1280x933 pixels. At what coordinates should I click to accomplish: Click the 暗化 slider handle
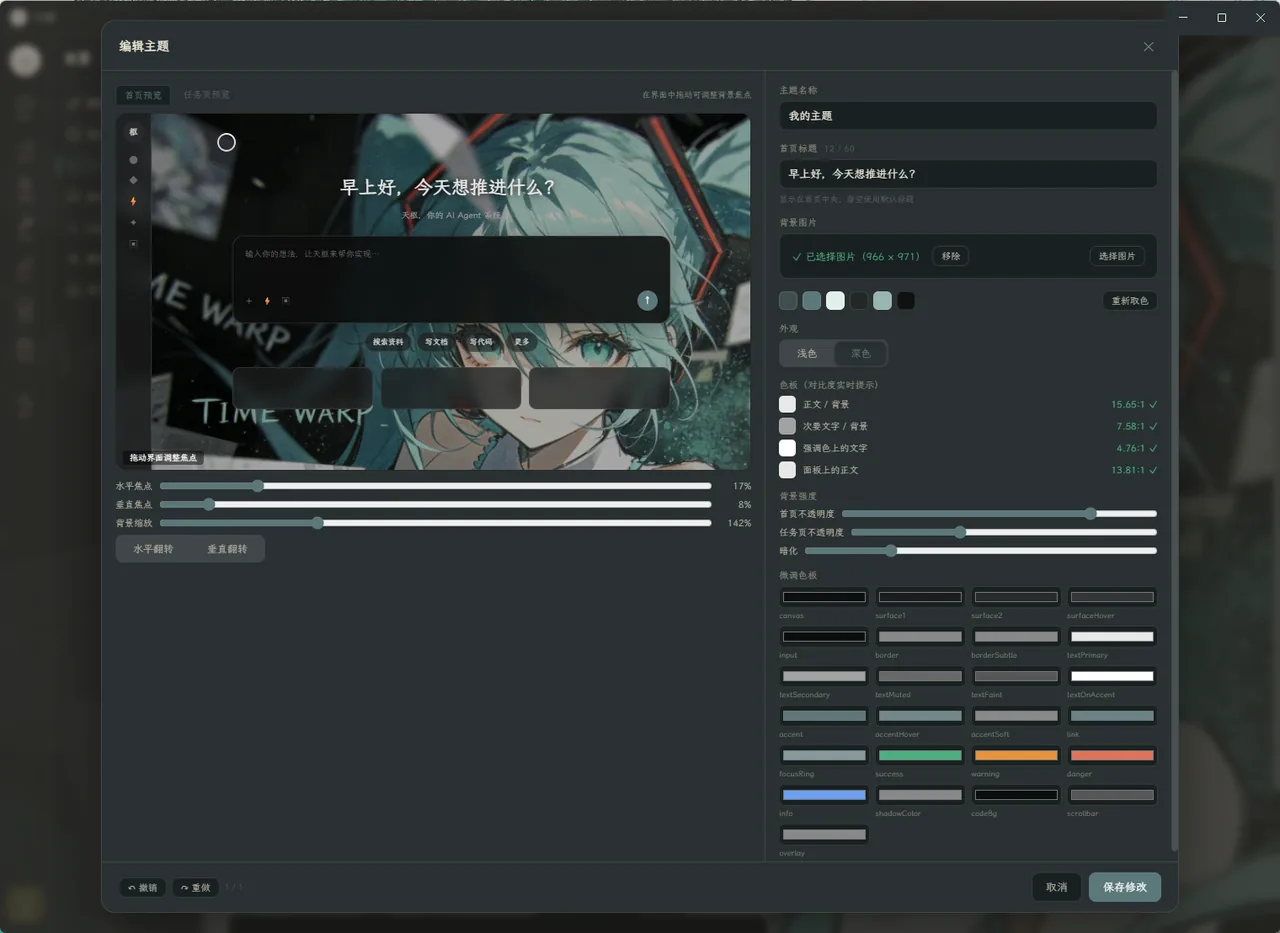(x=891, y=550)
